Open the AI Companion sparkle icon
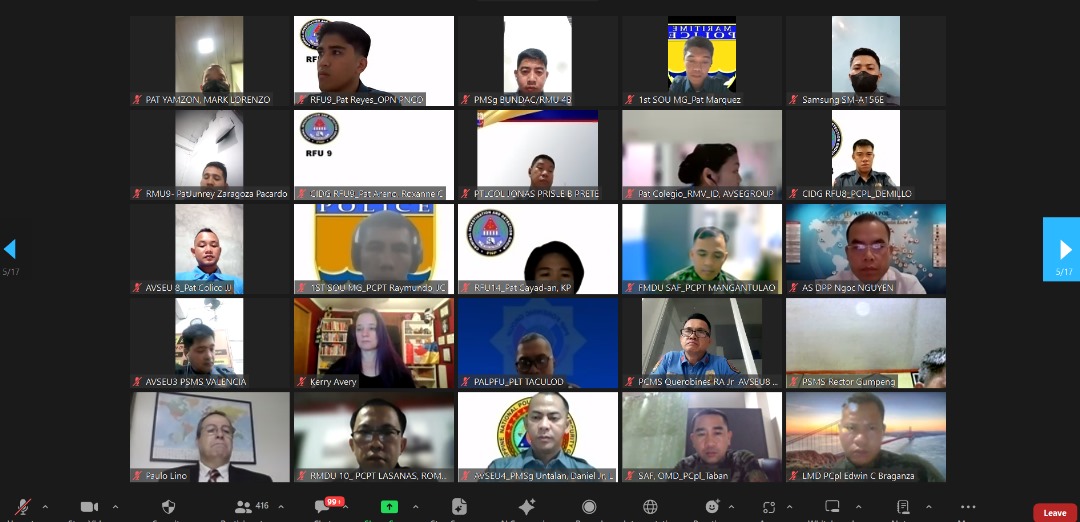The image size is (1080, 522). pos(527,507)
